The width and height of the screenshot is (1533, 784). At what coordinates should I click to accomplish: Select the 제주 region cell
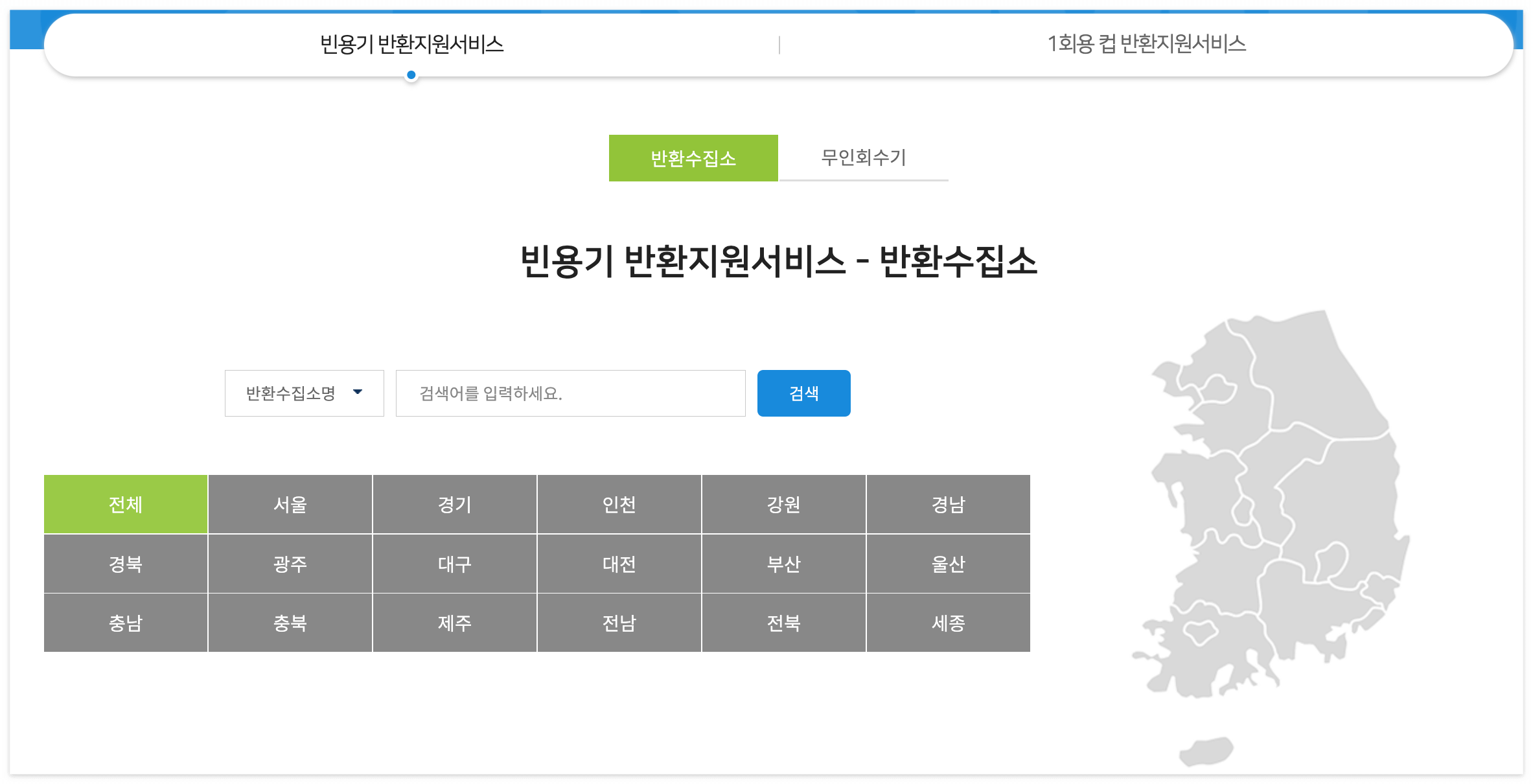pyautogui.click(x=454, y=623)
